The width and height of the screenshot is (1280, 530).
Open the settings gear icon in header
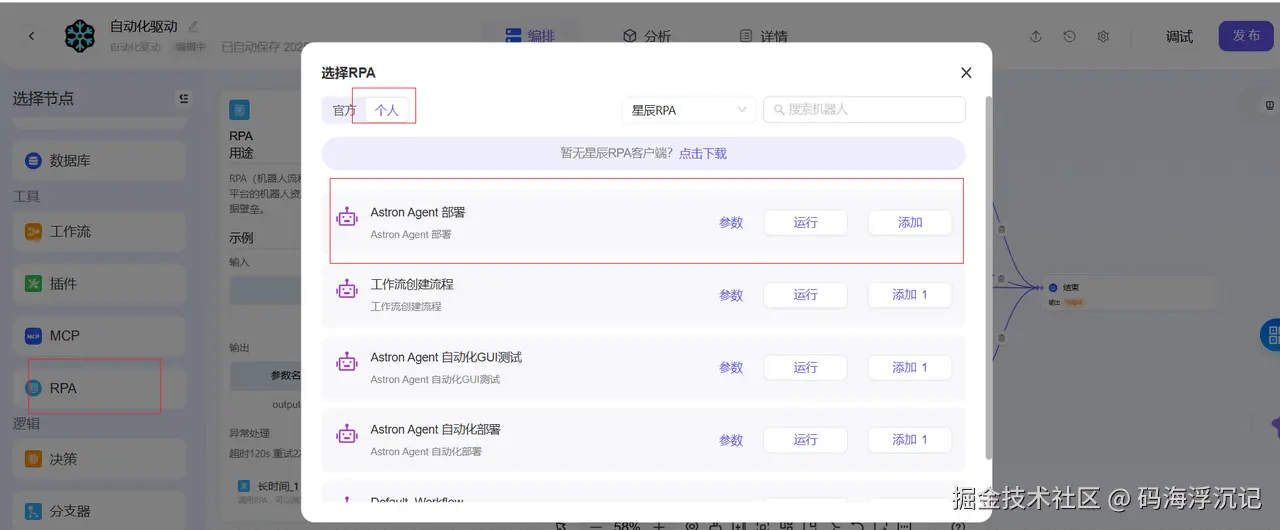1103,36
